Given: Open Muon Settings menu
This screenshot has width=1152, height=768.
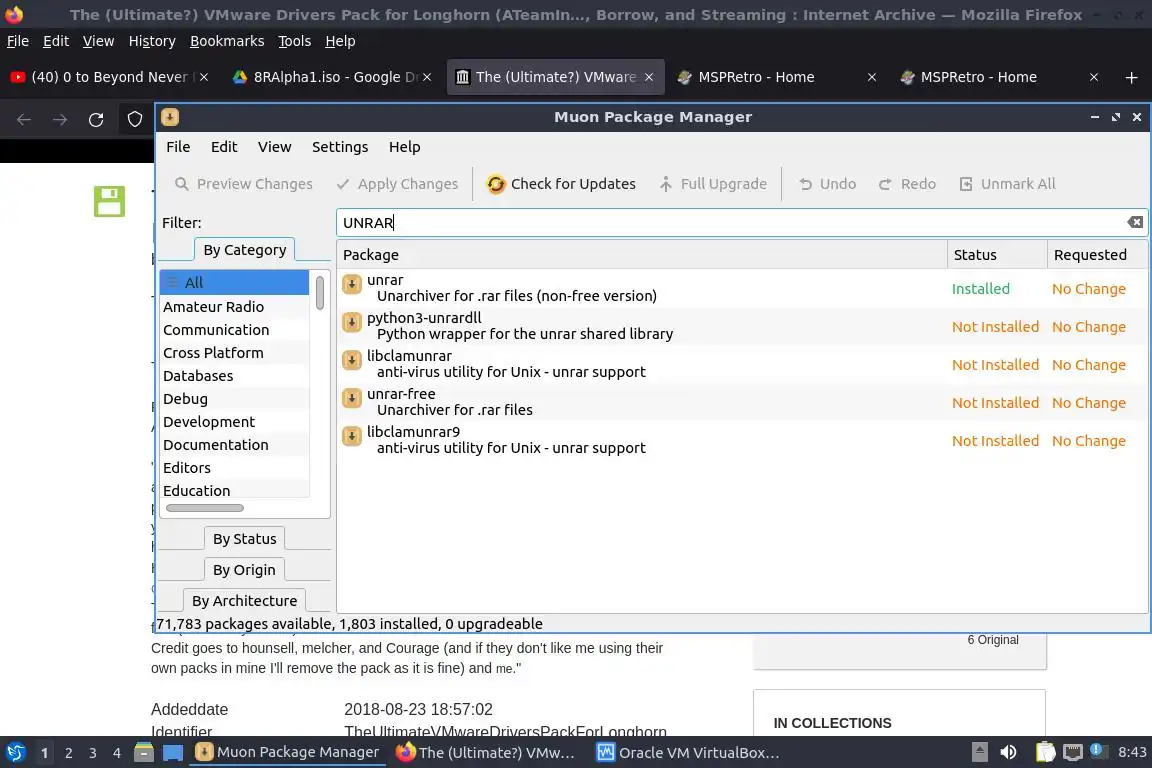Looking at the screenshot, I should point(340,147).
